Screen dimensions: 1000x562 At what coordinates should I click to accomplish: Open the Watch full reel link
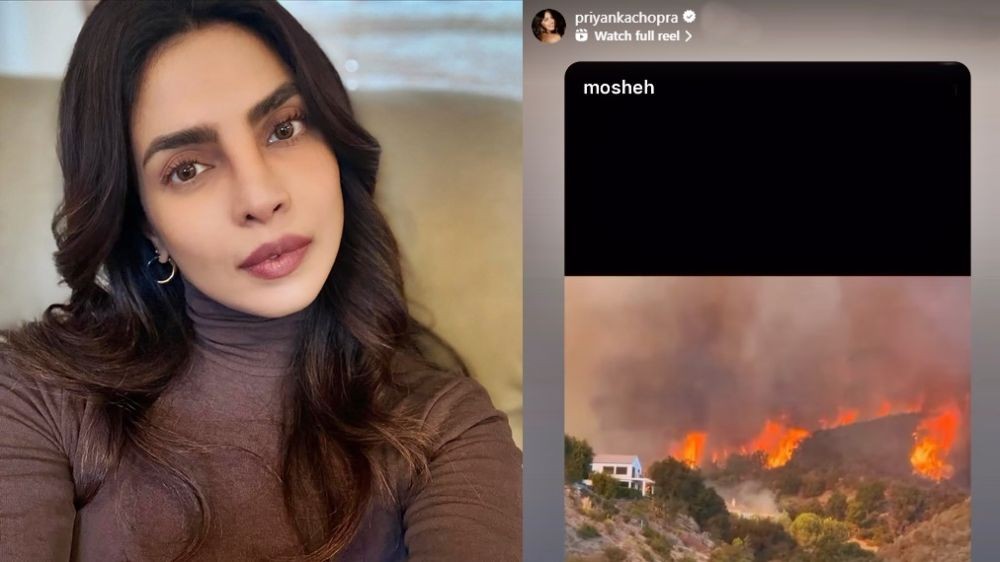click(x=636, y=36)
